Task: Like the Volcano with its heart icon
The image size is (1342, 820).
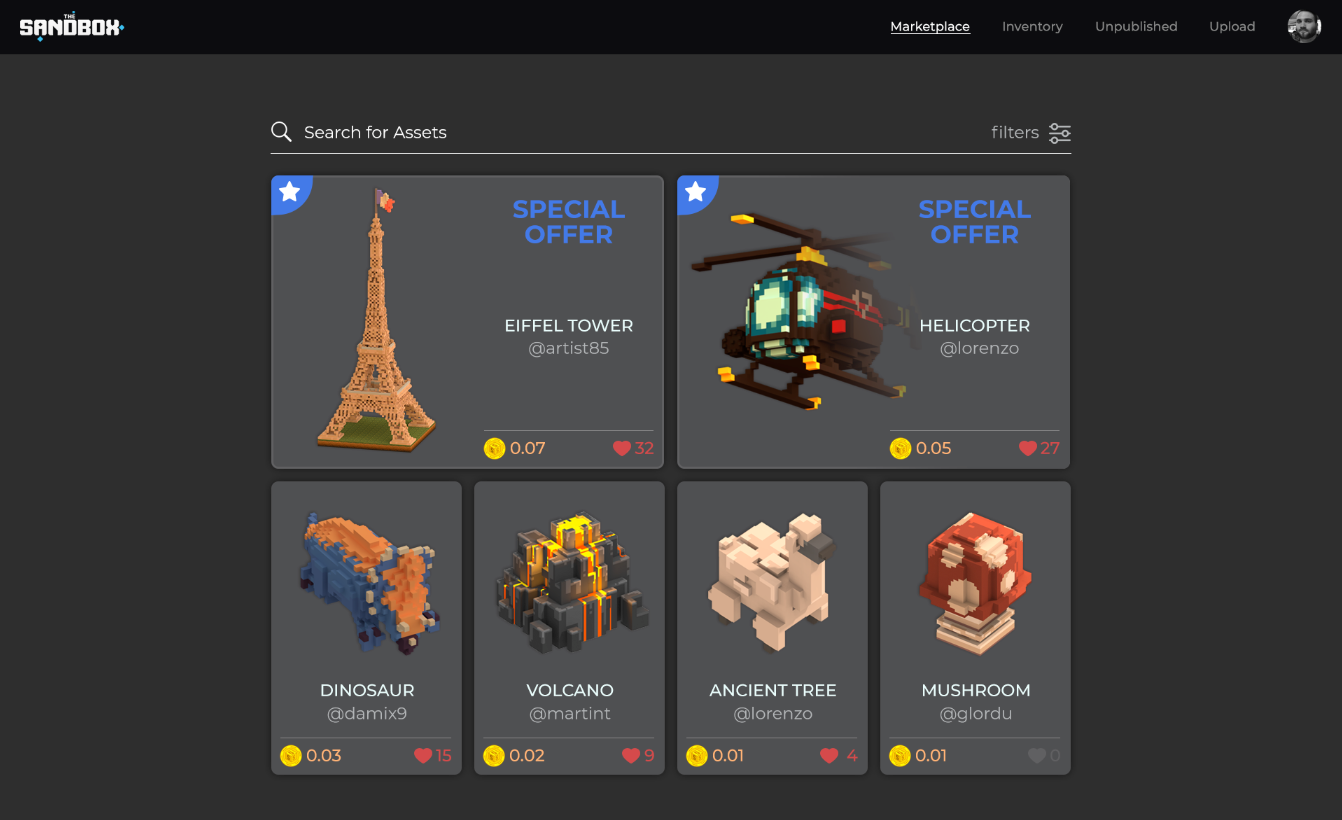Action: click(x=630, y=756)
